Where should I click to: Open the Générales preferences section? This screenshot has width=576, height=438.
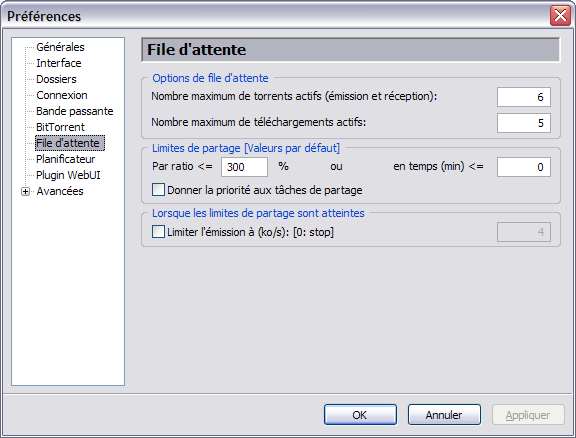(60, 47)
